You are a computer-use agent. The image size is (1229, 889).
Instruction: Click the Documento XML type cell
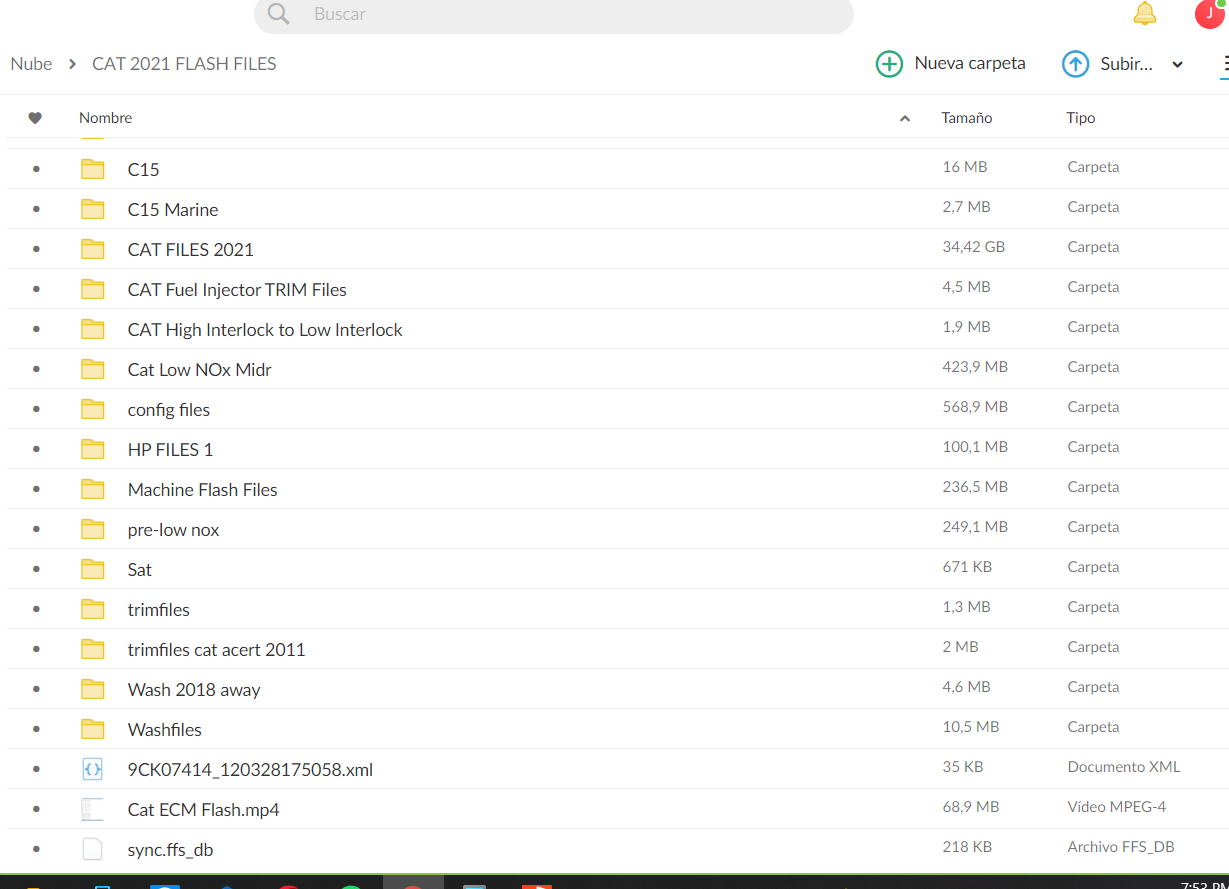click(x=1124, y=767)
